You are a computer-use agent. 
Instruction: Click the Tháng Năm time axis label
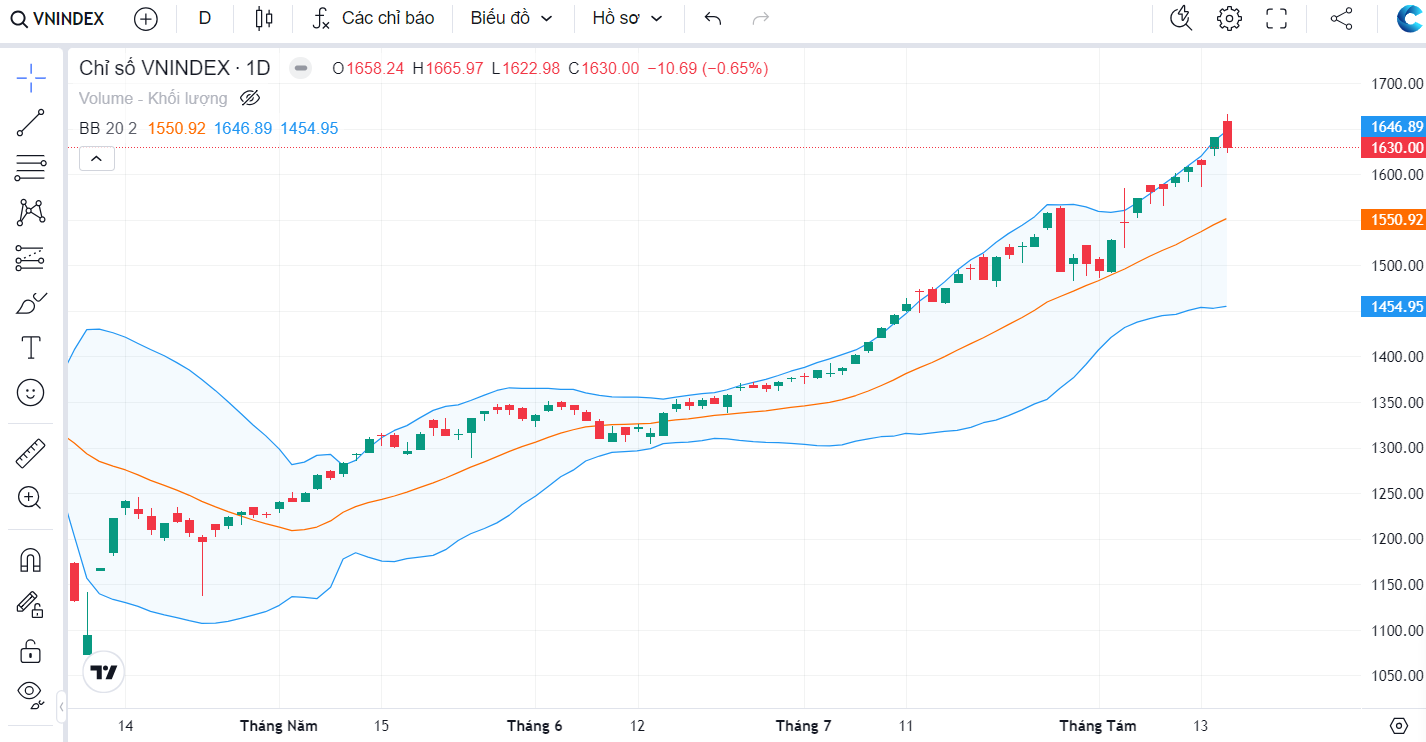(279, 726)
